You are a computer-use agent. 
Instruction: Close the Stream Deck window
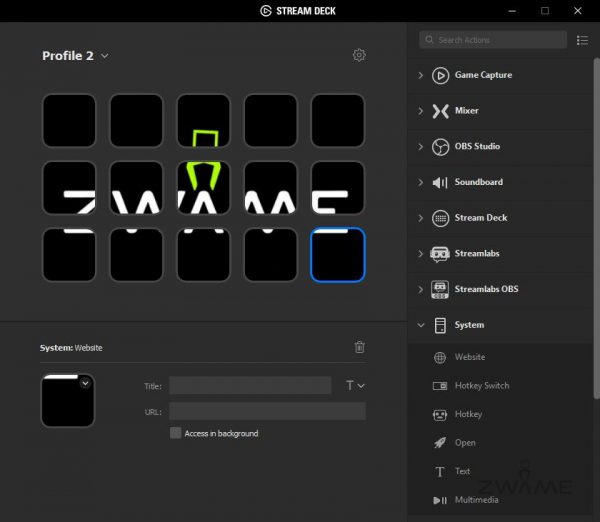(578, 11)
